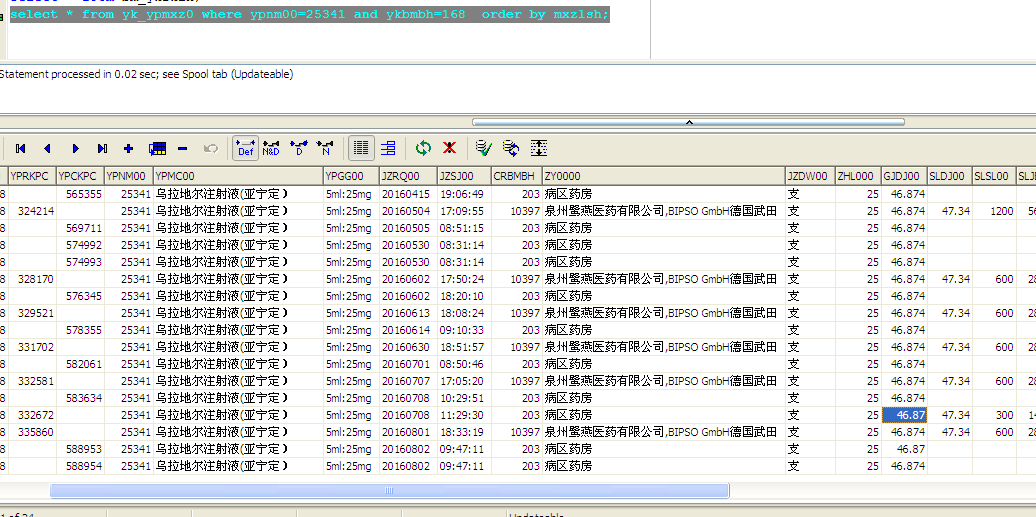Go to the first record
This screenshot has height=517, width=1036.
point(20,149)
